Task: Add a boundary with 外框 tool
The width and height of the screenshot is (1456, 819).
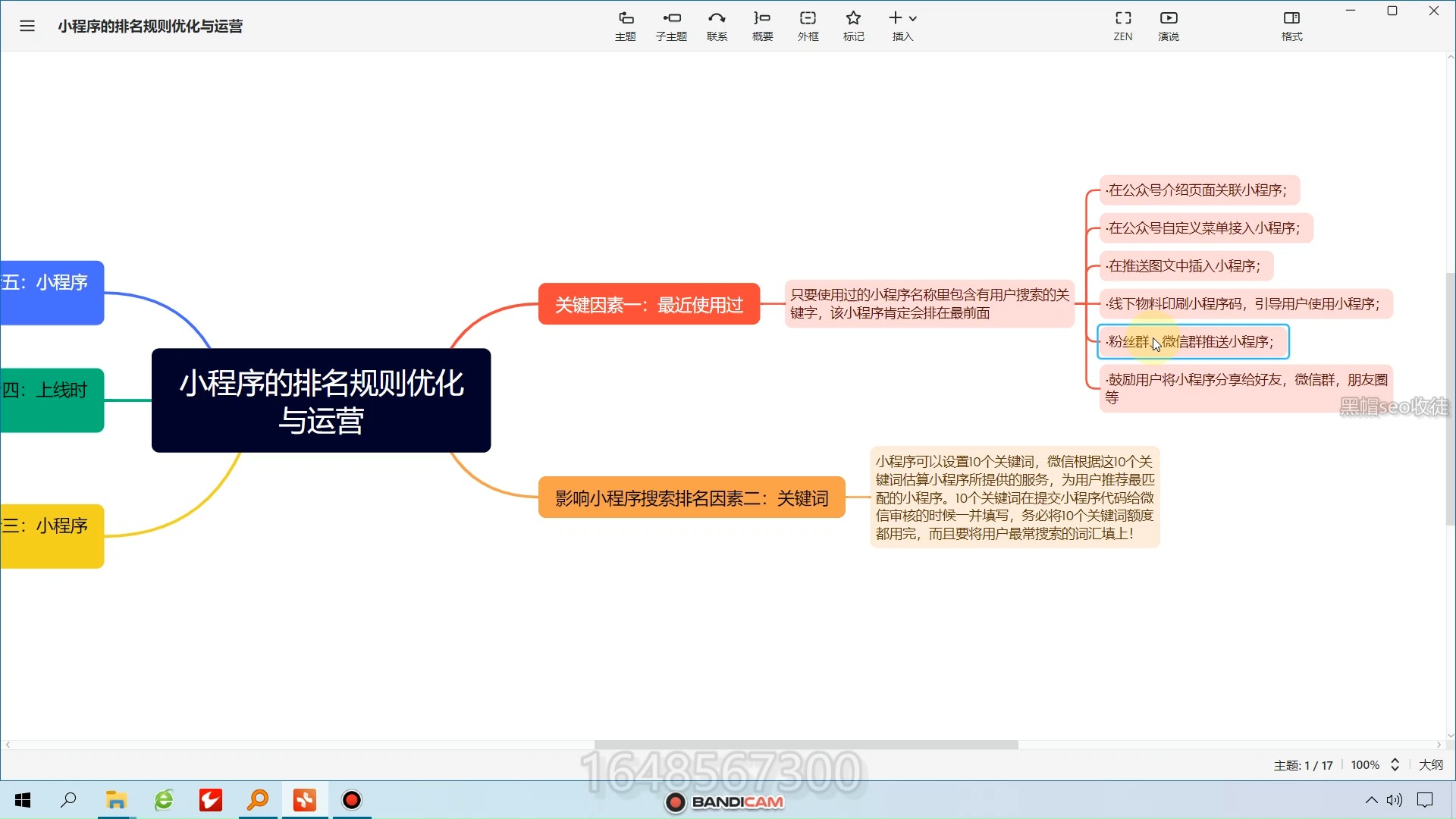Action: click(x=808, y=26)
